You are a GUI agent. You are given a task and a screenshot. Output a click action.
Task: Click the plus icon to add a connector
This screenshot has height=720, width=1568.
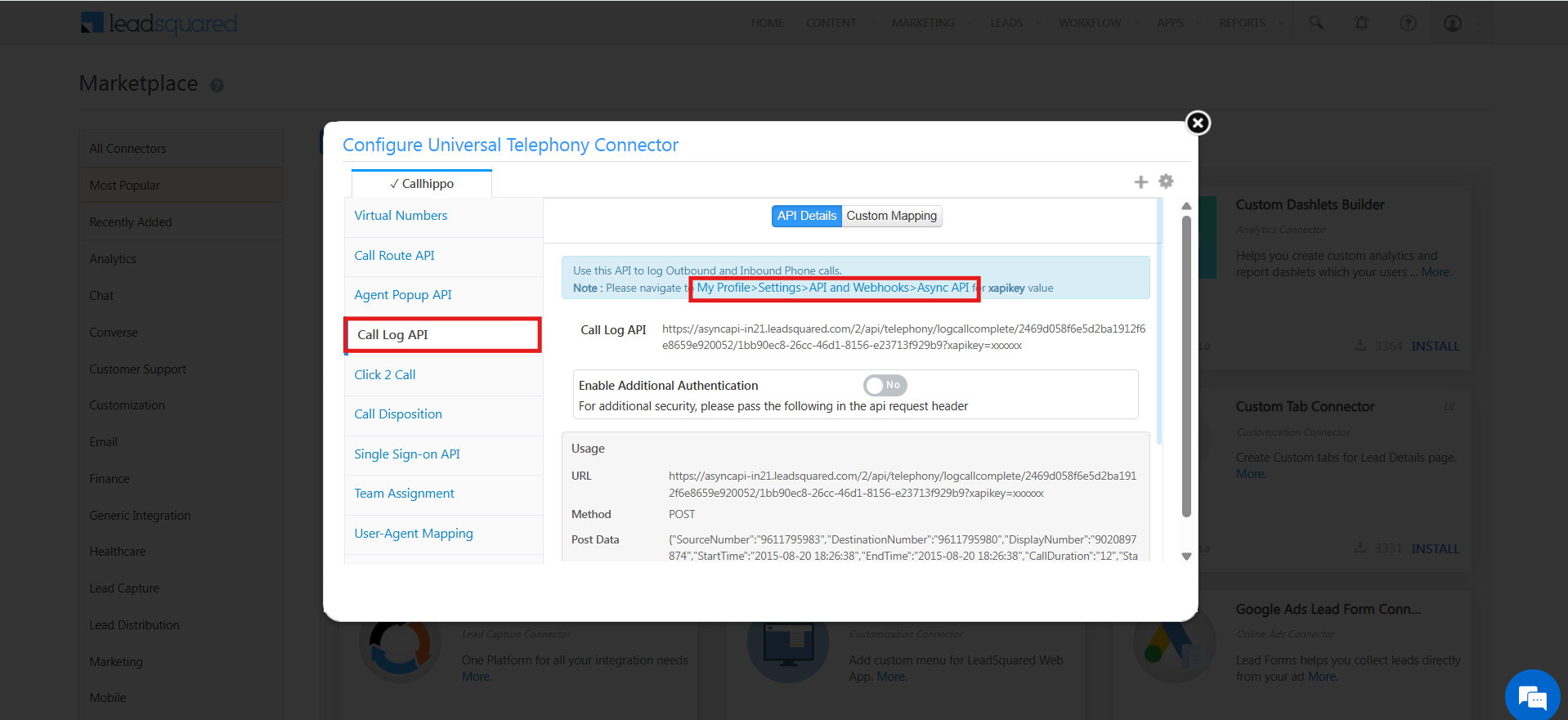tap(1141, 181)
